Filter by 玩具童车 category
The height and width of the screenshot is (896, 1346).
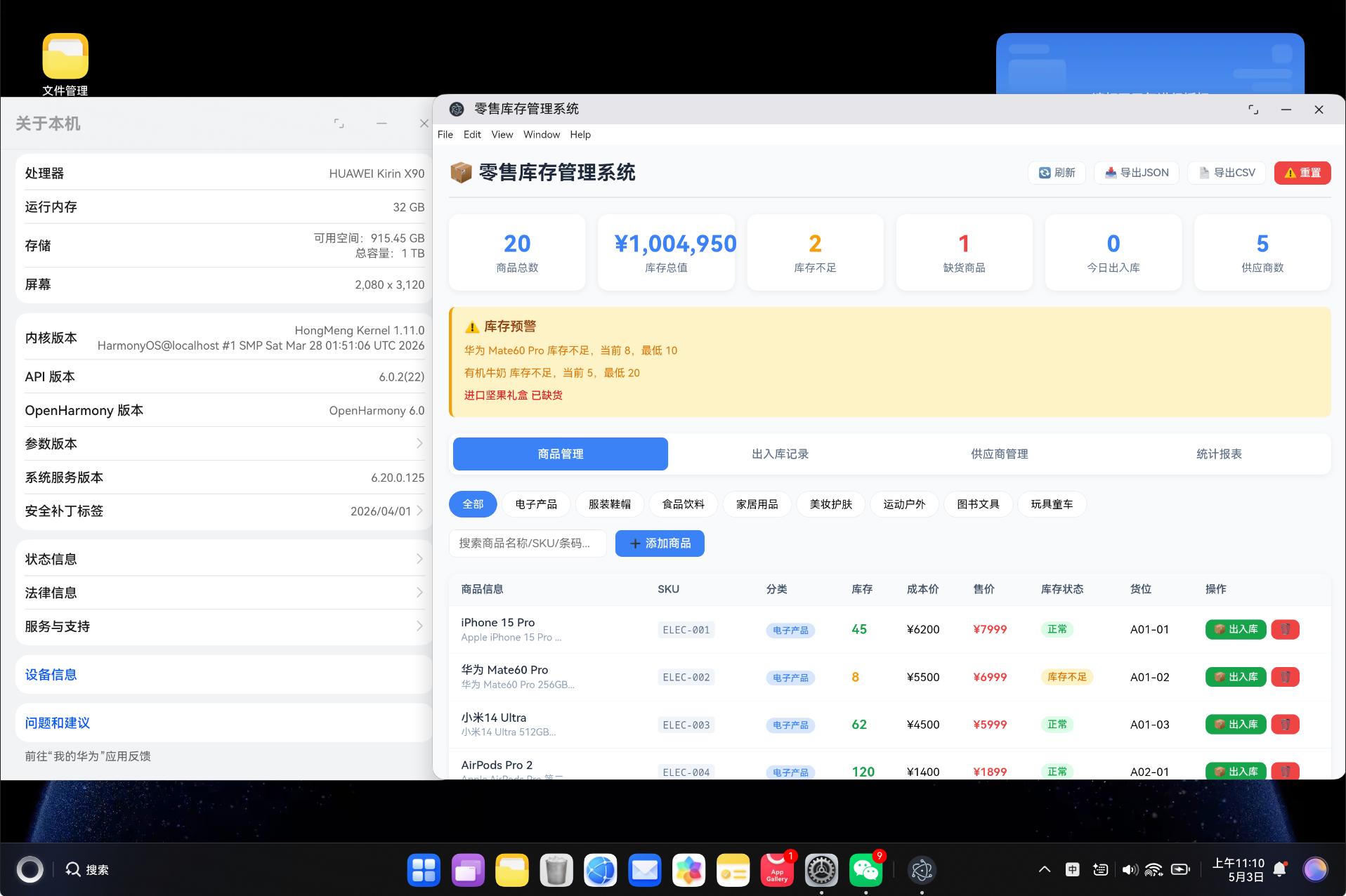[x=1052, y=504]
